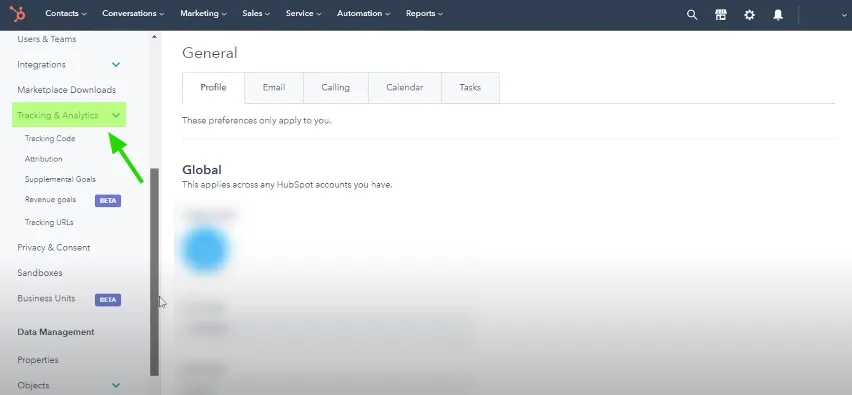Expand the account menu chevron

[x=843, y=15]
